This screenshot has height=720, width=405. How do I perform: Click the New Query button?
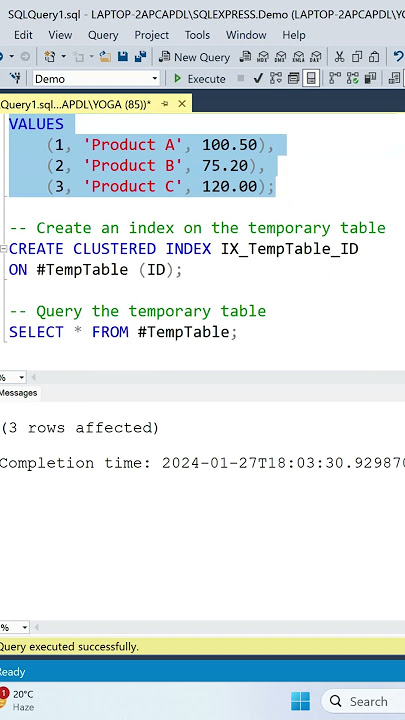(x=194, y=57)
